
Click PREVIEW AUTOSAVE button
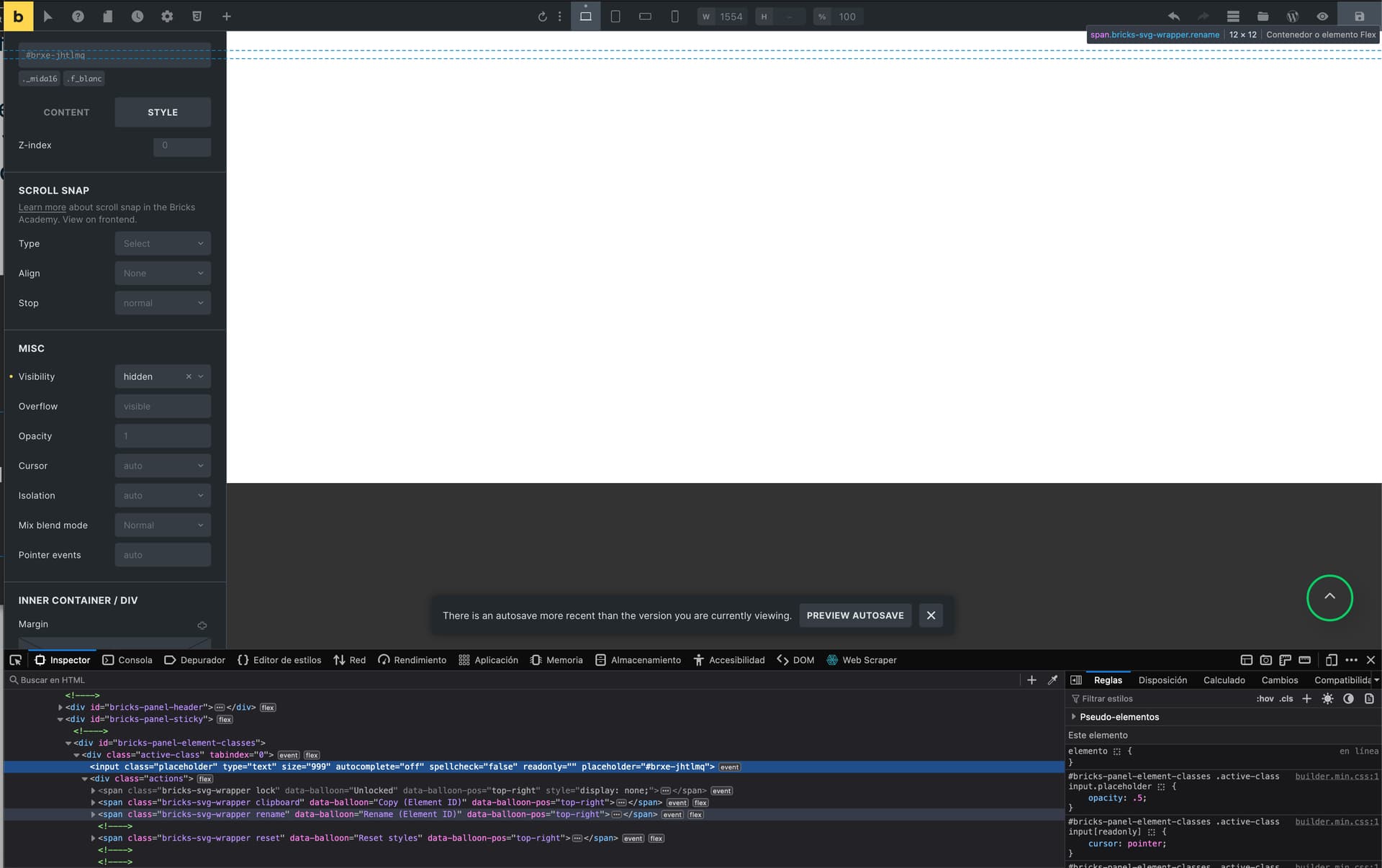[855, 615]
